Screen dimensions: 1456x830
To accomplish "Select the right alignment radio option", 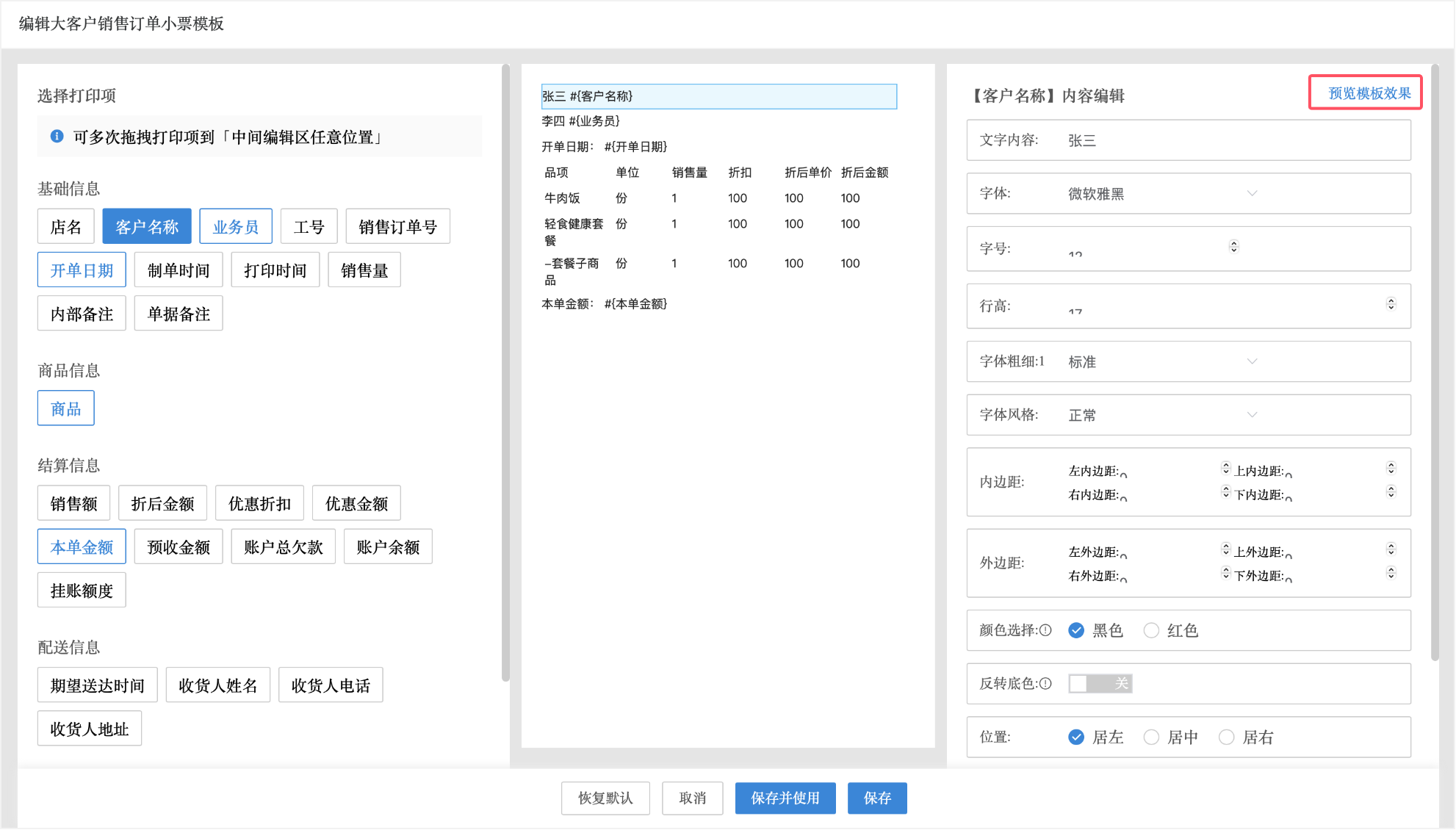I will [1226, 737].
